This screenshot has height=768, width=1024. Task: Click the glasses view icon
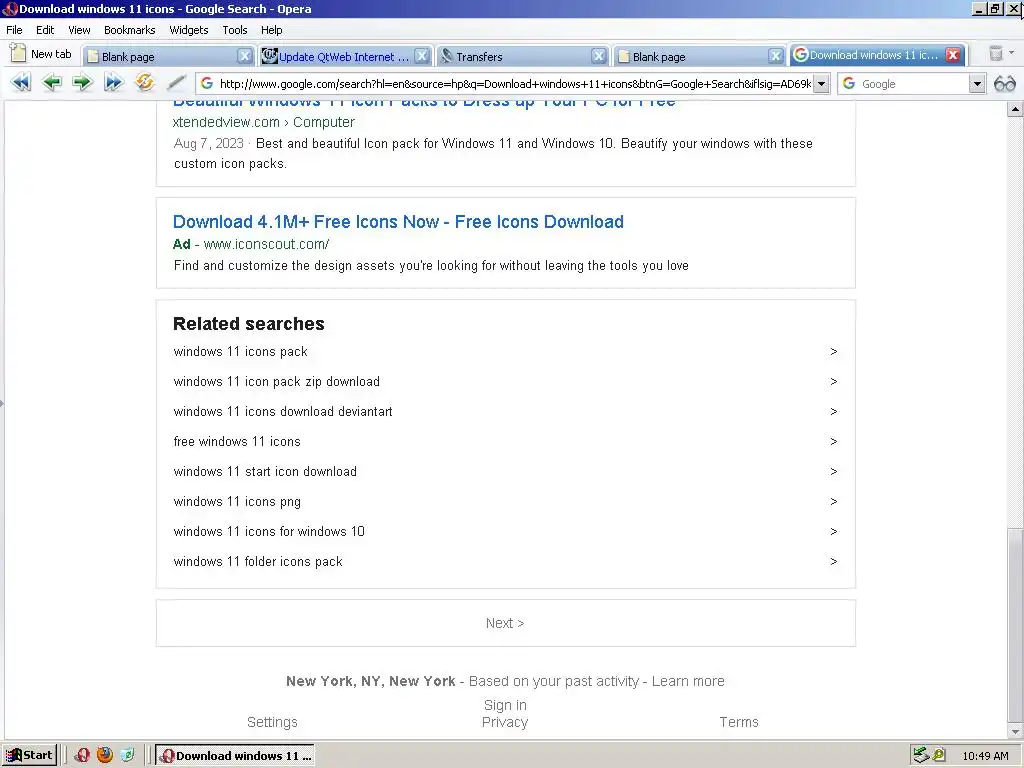click(1004, 84)
